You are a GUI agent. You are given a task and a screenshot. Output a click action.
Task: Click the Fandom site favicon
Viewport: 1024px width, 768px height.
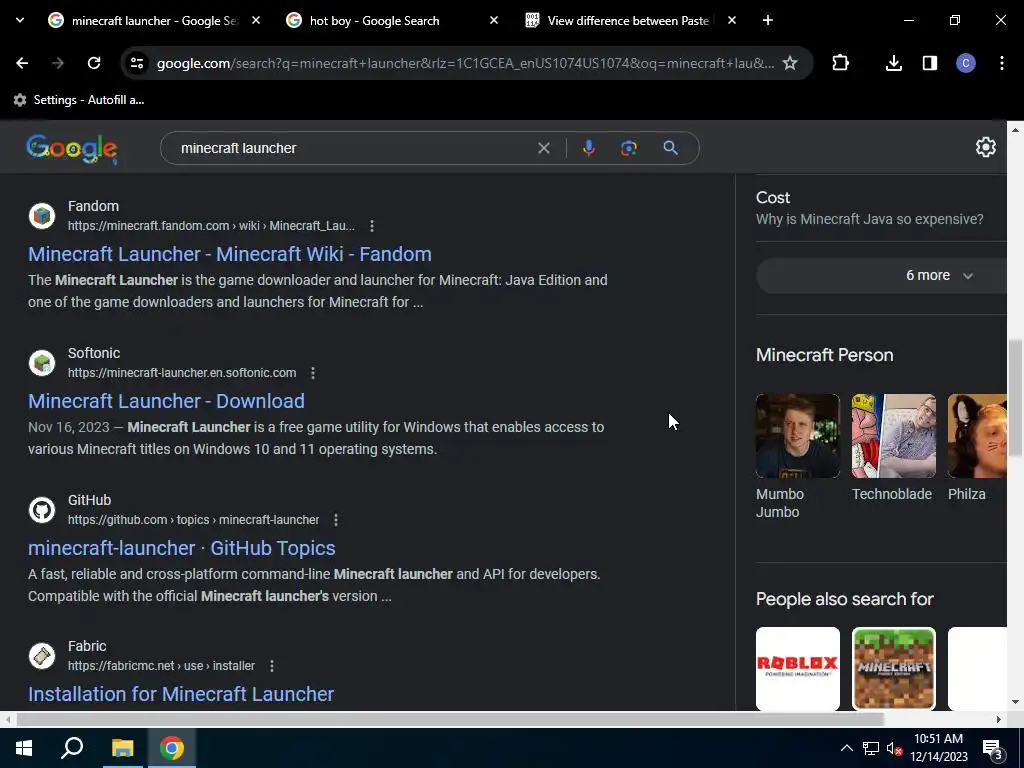[42, 216]
